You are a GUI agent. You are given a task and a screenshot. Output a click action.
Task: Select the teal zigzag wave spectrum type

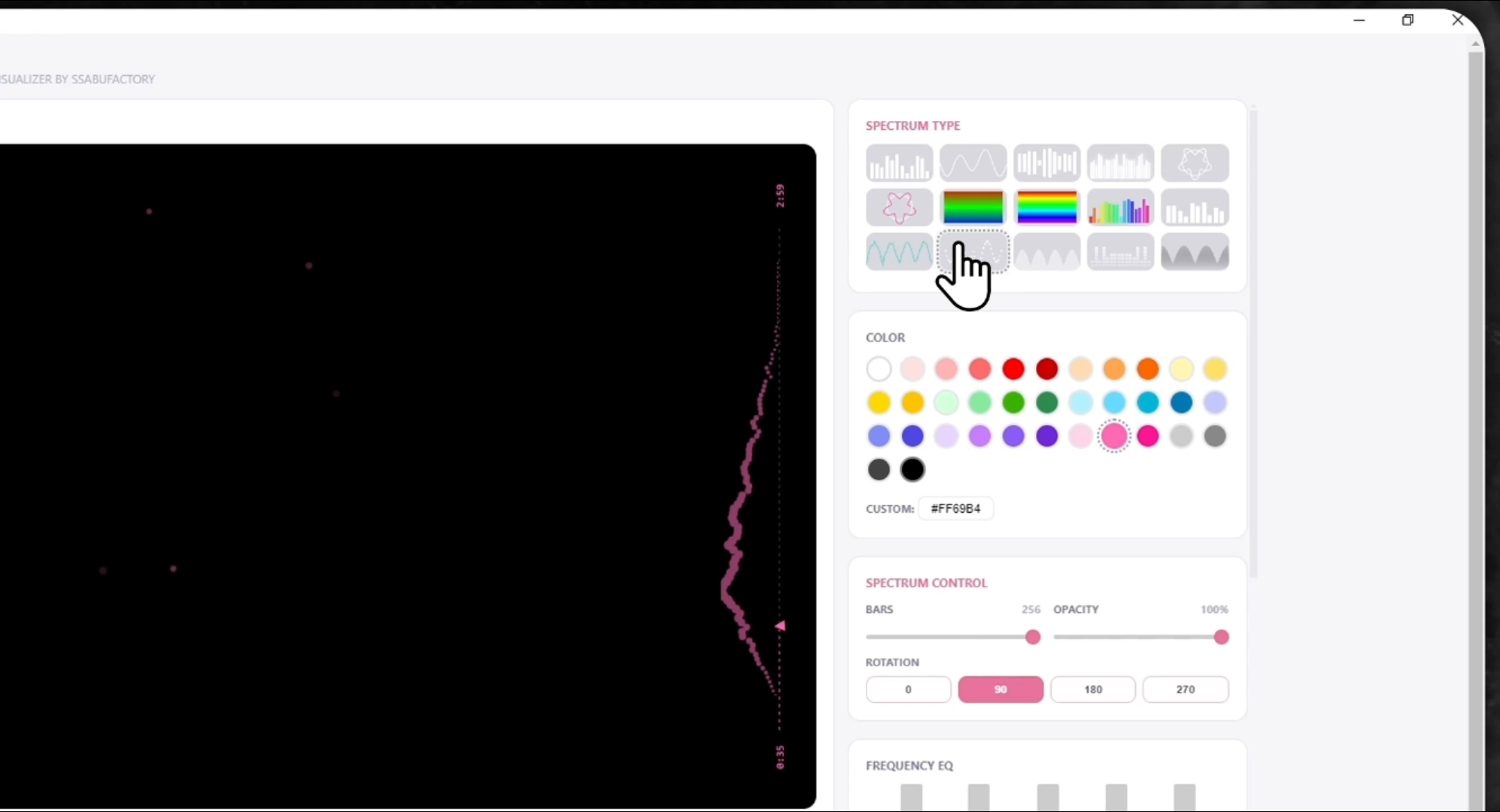point(899,252)
